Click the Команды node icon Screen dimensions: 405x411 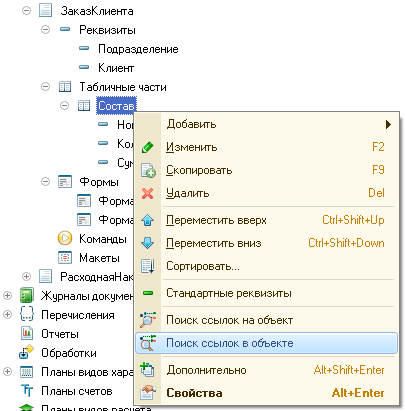pos(65,238)
